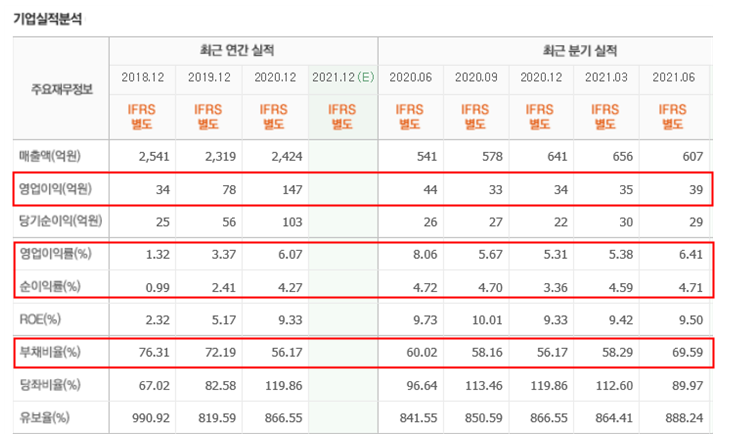Click the 103 net income value
Image resolution: width=731 pixels, height=445 pixels.
[292, 222]
